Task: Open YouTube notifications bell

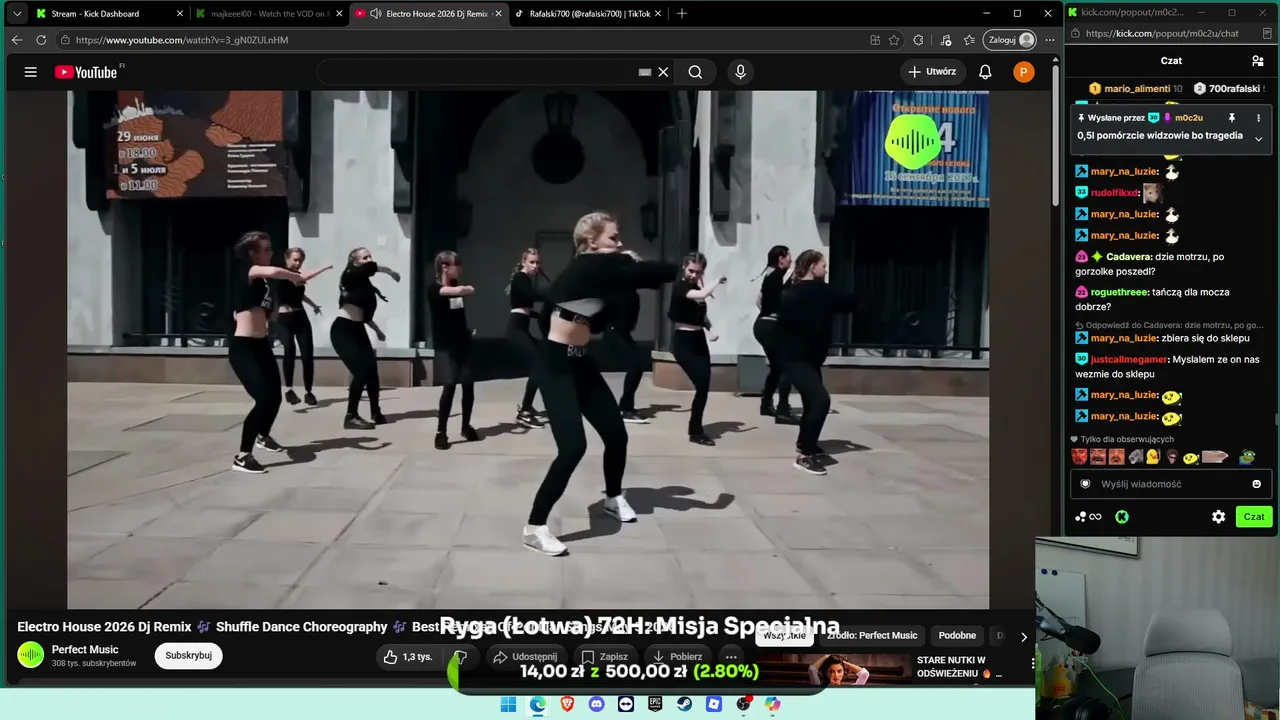Action: pos(985,72)
